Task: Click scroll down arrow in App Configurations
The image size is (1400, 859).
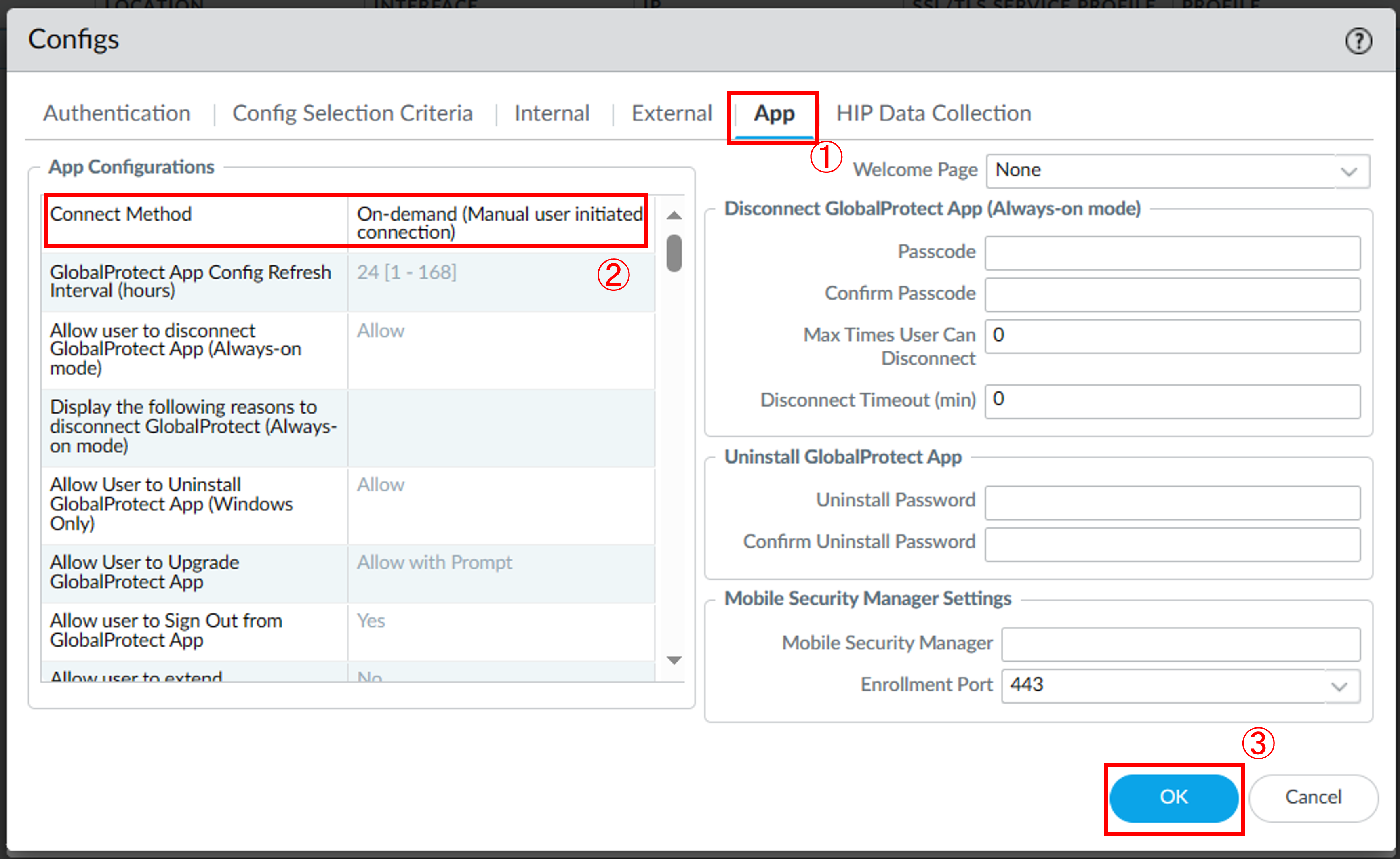Action: coord(674,660)
